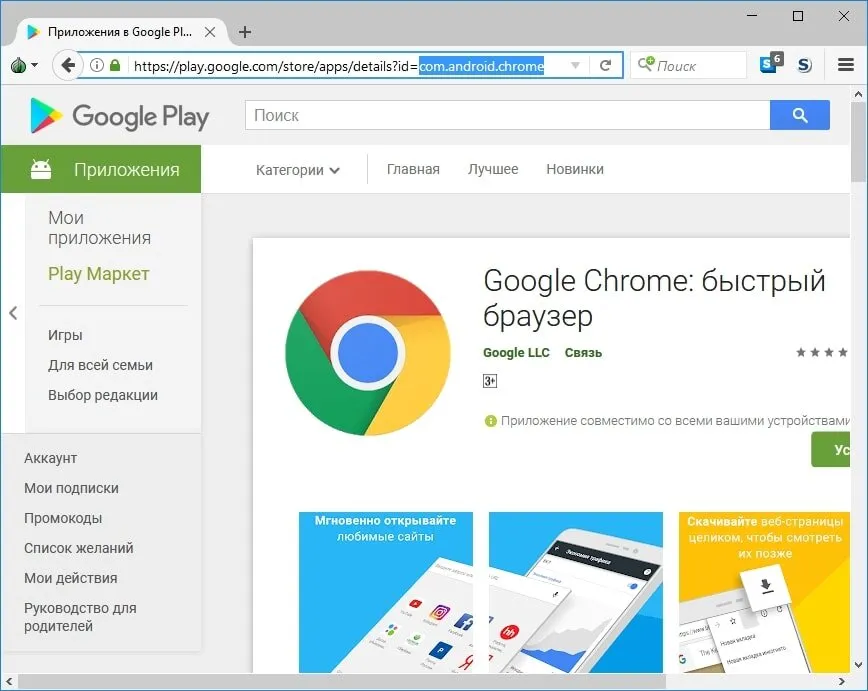Click the extension icon with badge 6
This screenshot has width=868, height=691.
771,63
